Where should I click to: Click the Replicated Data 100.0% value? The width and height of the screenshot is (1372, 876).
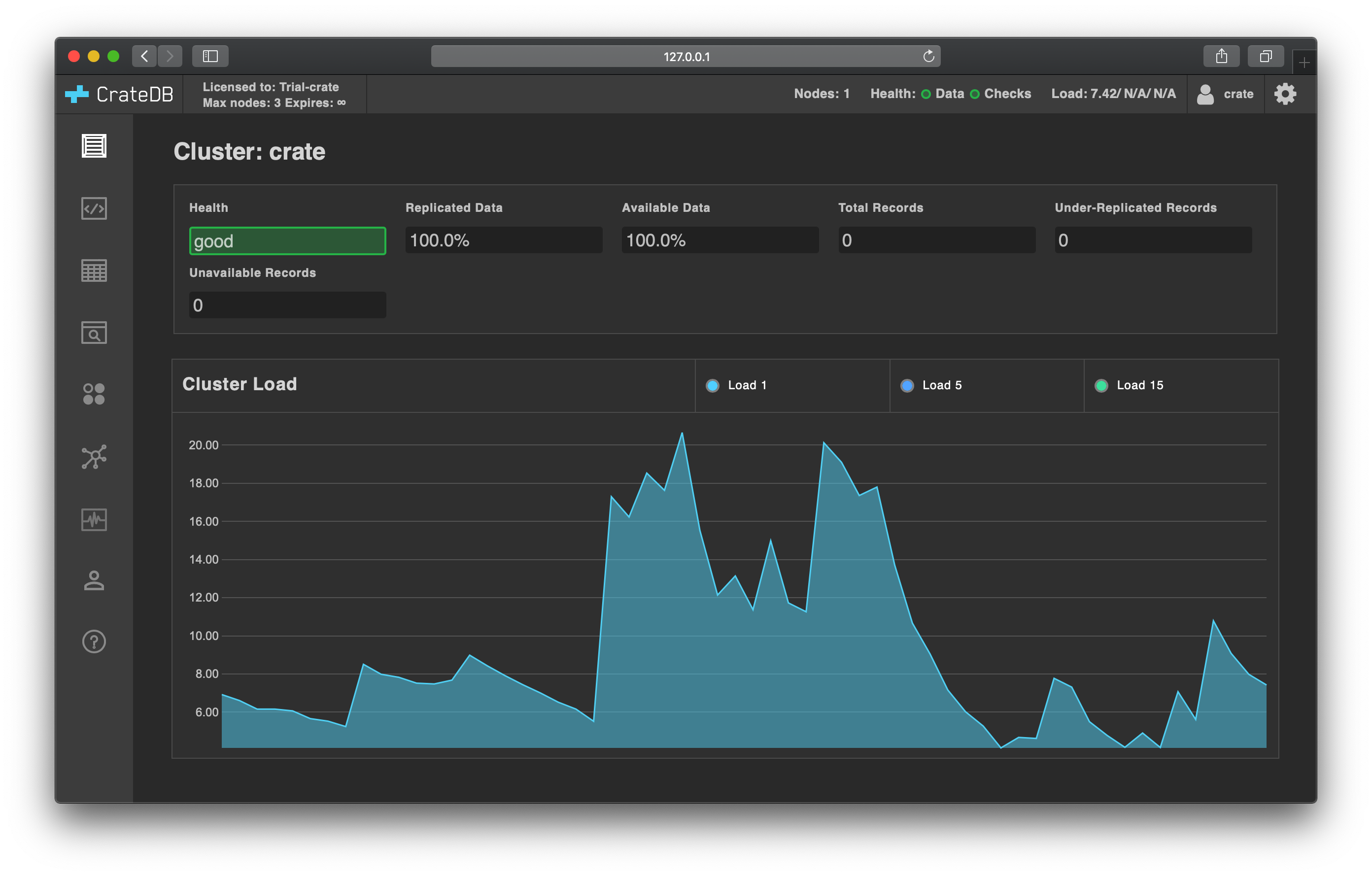[504, 240]
